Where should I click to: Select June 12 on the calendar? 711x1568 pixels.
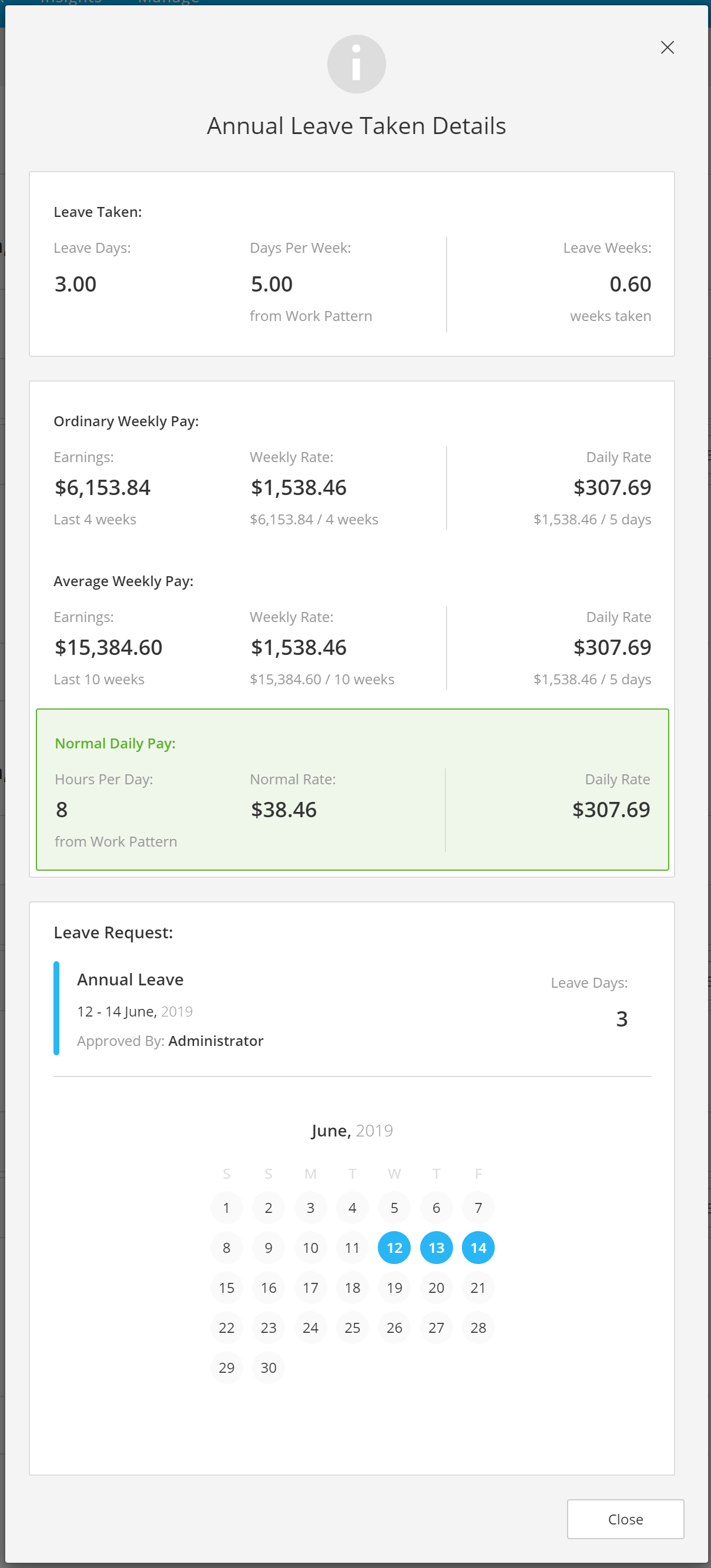click(394, 1247)
